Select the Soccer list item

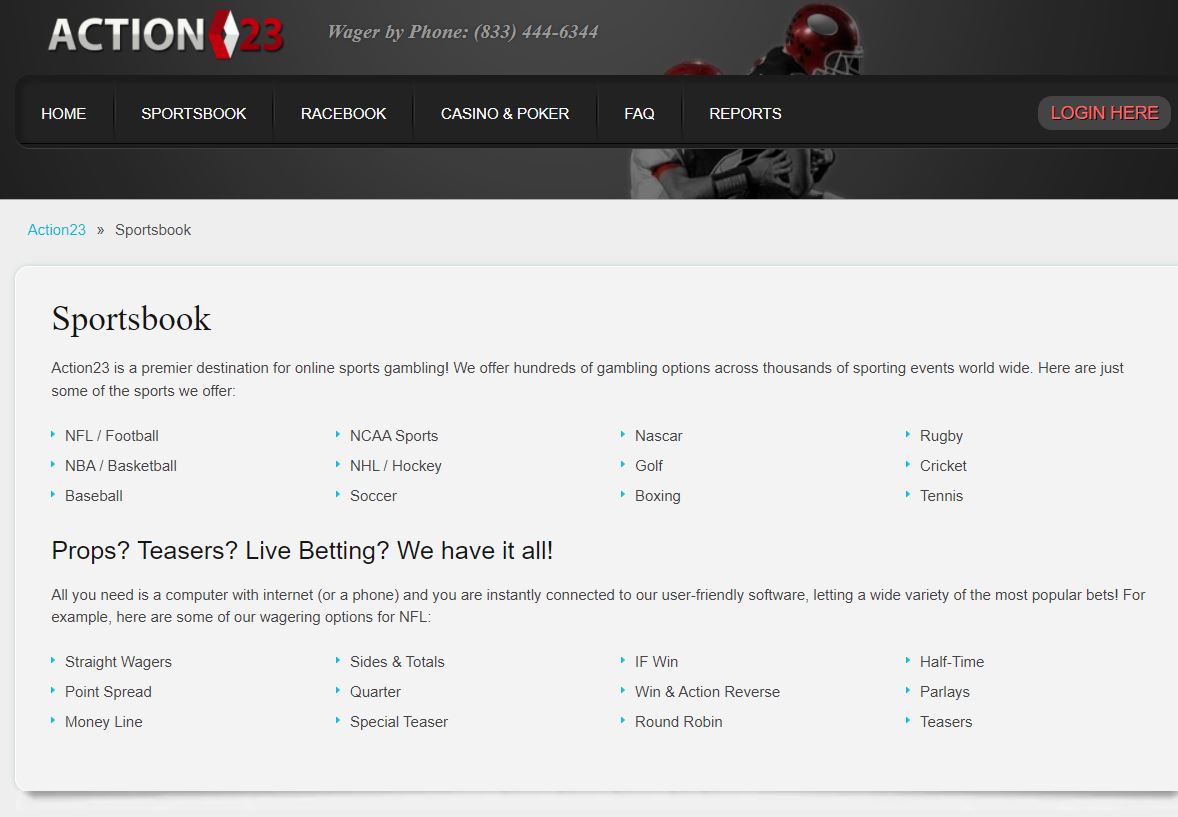(373, 496)
